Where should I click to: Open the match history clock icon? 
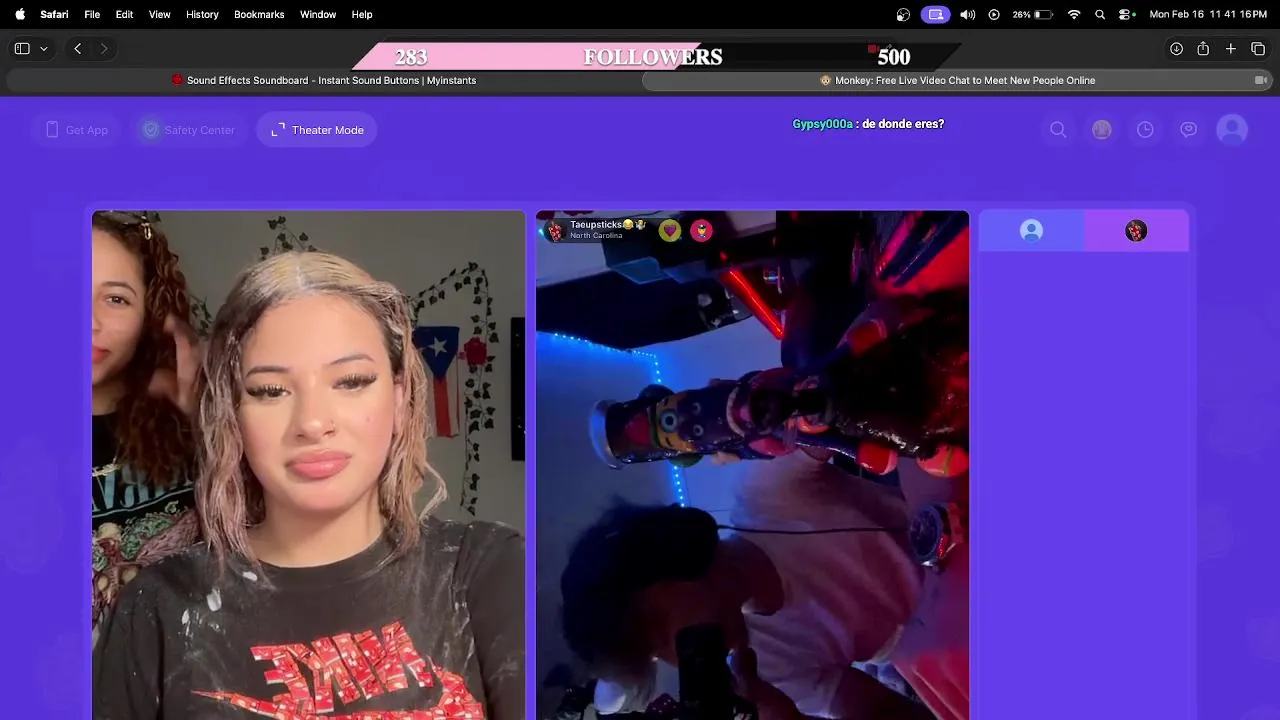(x=1145, y=130)
